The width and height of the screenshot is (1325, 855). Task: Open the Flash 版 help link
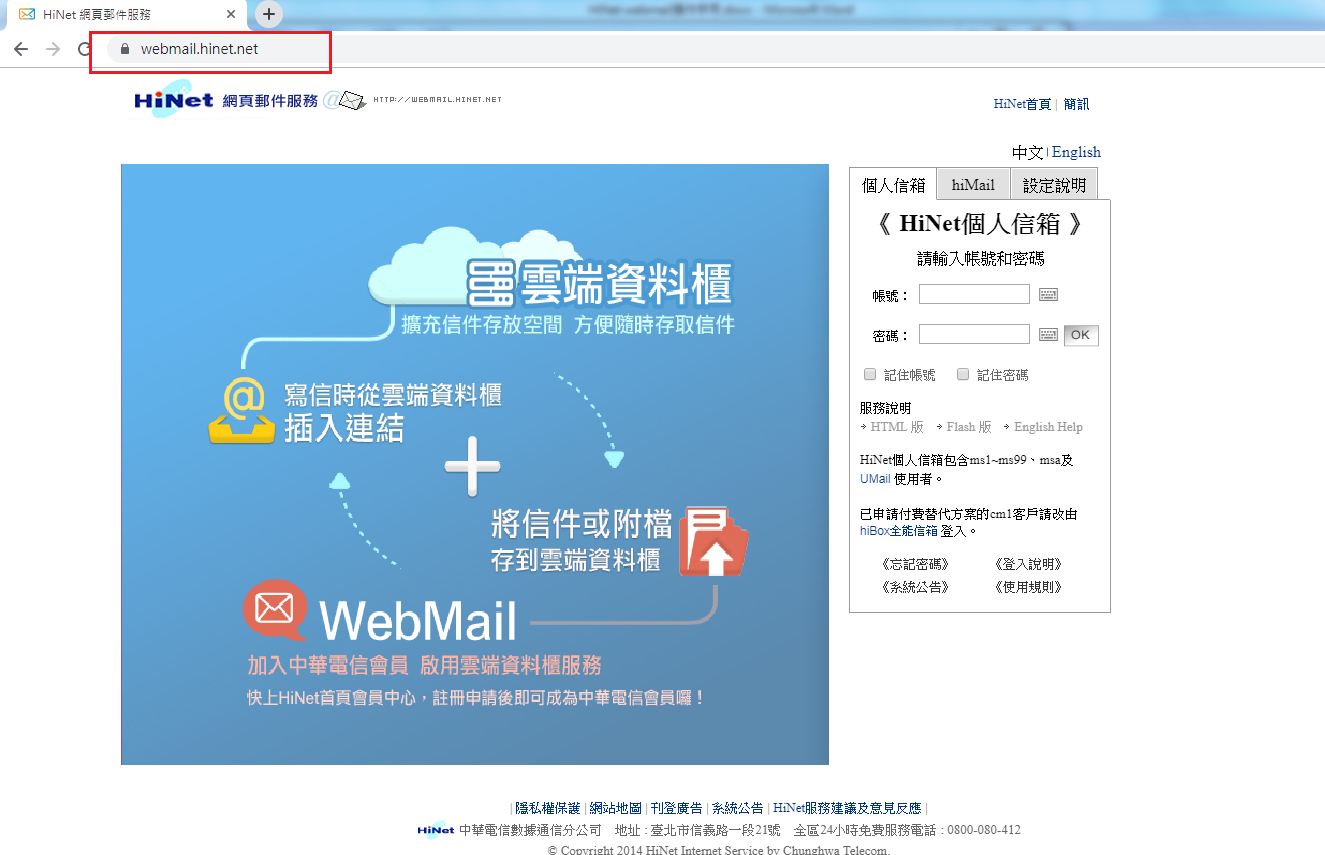coord(969,427)
